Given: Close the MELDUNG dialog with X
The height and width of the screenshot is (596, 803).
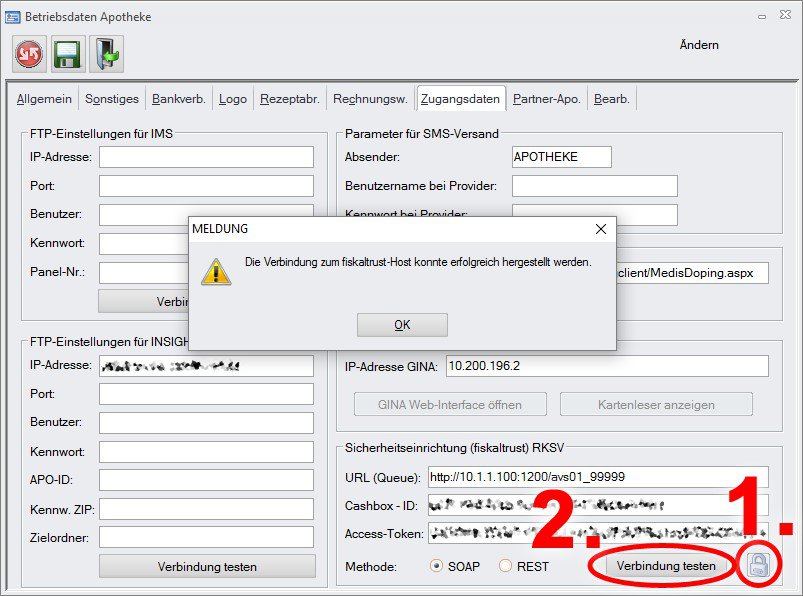Looking at the screenshot, I should point(600,229).
